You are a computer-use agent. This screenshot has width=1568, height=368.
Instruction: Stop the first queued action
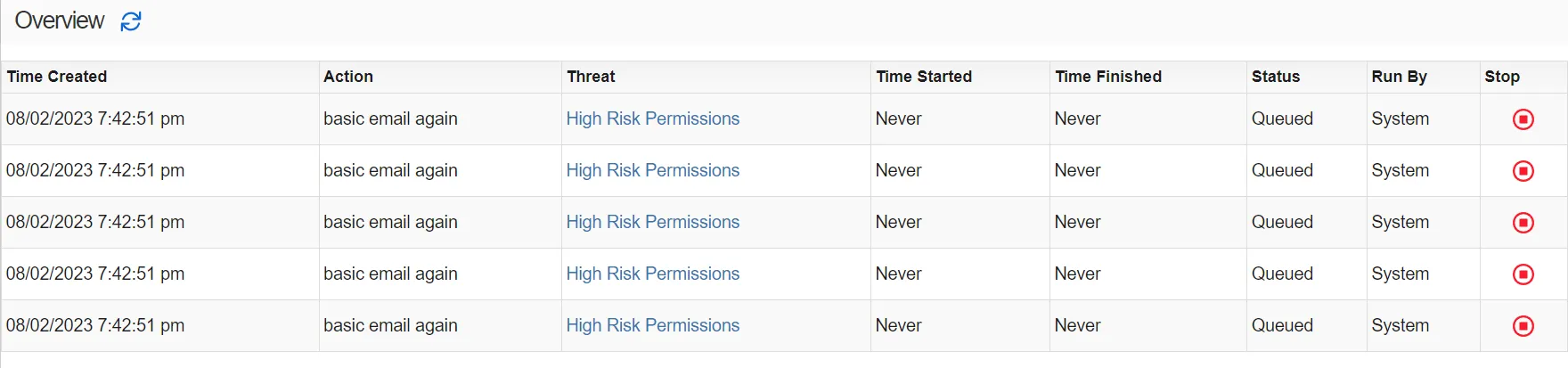point(1523,119)
